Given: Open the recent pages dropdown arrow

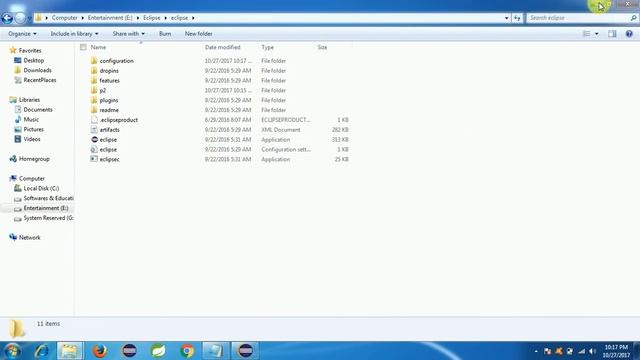Looking at the screenshot, I should [29, 18].
